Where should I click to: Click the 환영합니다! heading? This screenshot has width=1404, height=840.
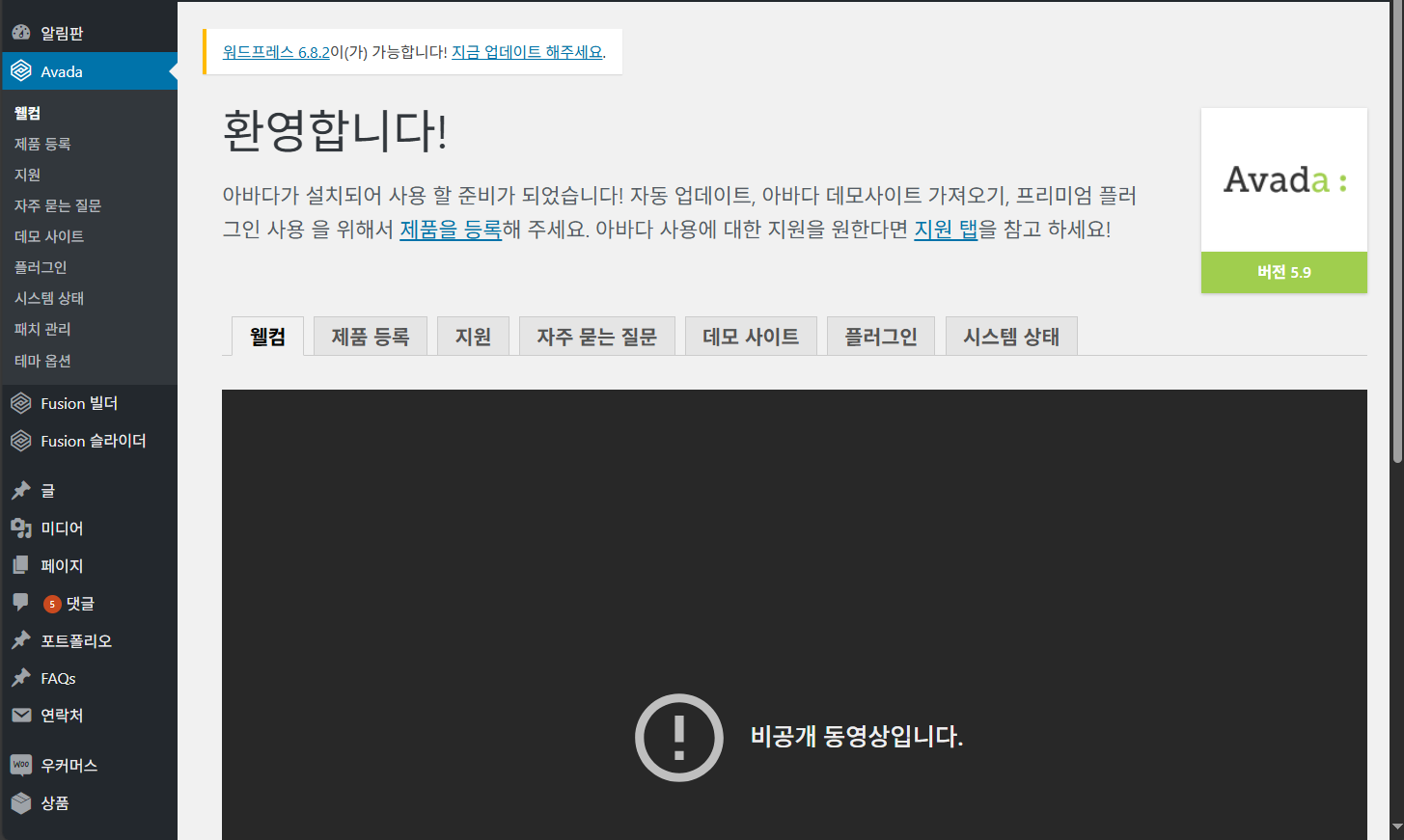[x=335, y=131]
